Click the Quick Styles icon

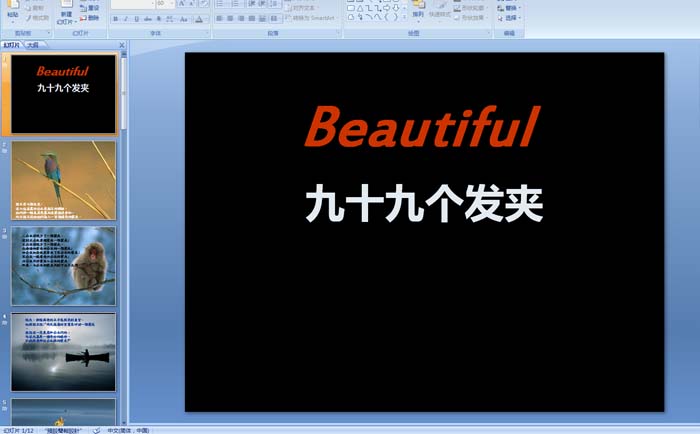point(439,8)
